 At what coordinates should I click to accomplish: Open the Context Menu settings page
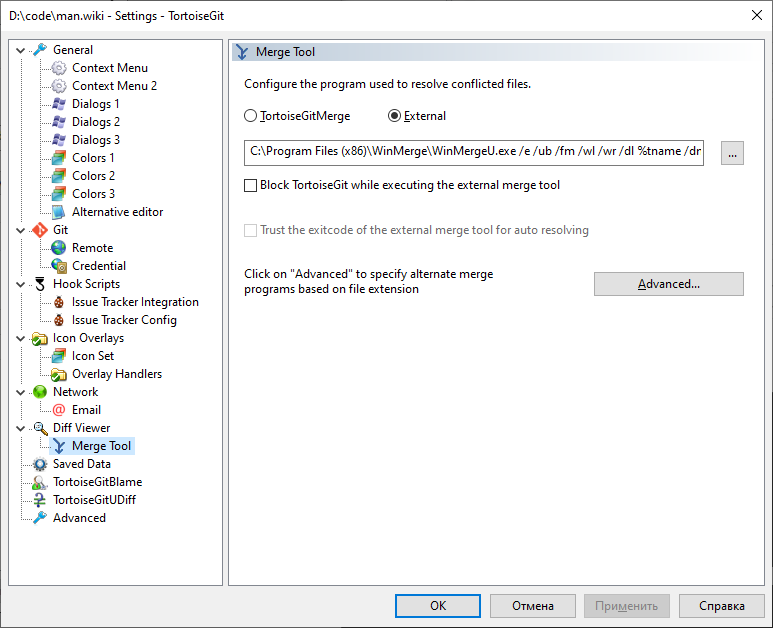pyautogui.click(x=109, y=68)
